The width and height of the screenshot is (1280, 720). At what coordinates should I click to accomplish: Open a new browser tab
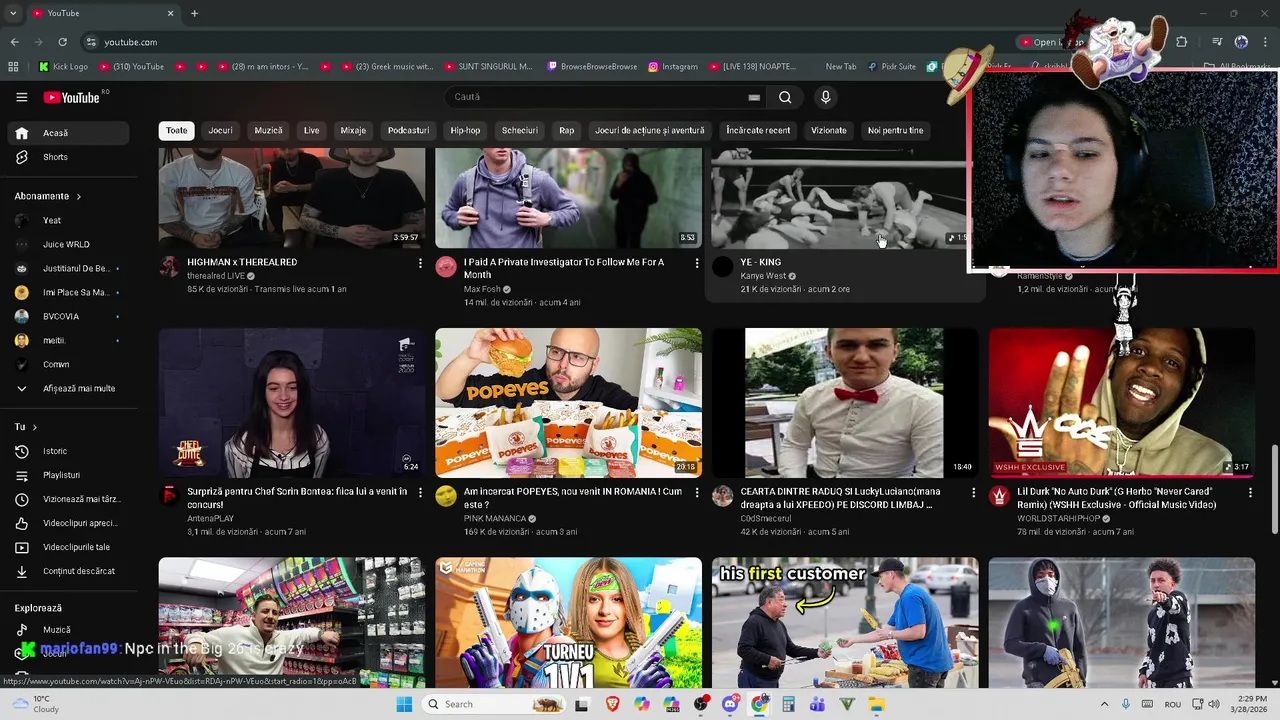[194, 13]
